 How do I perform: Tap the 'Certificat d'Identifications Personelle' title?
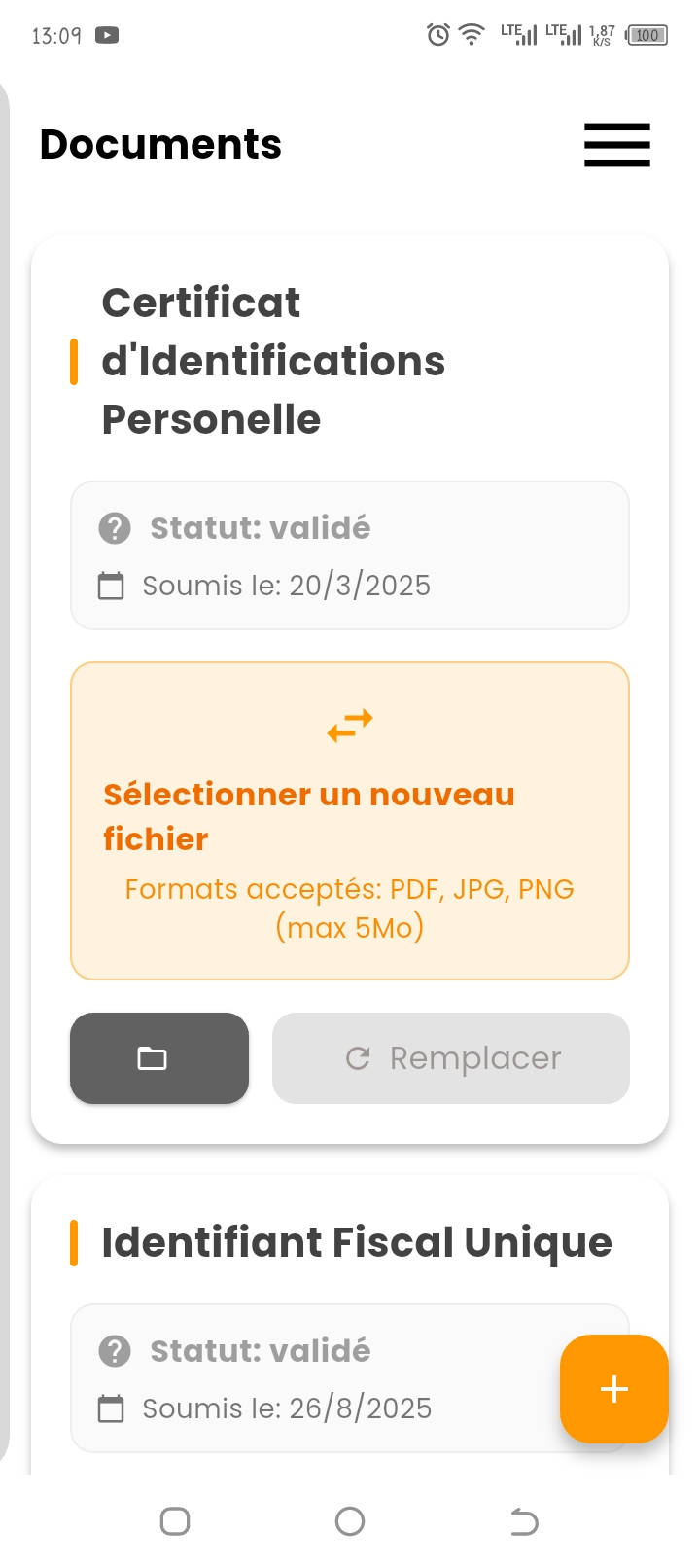(273, 361)
